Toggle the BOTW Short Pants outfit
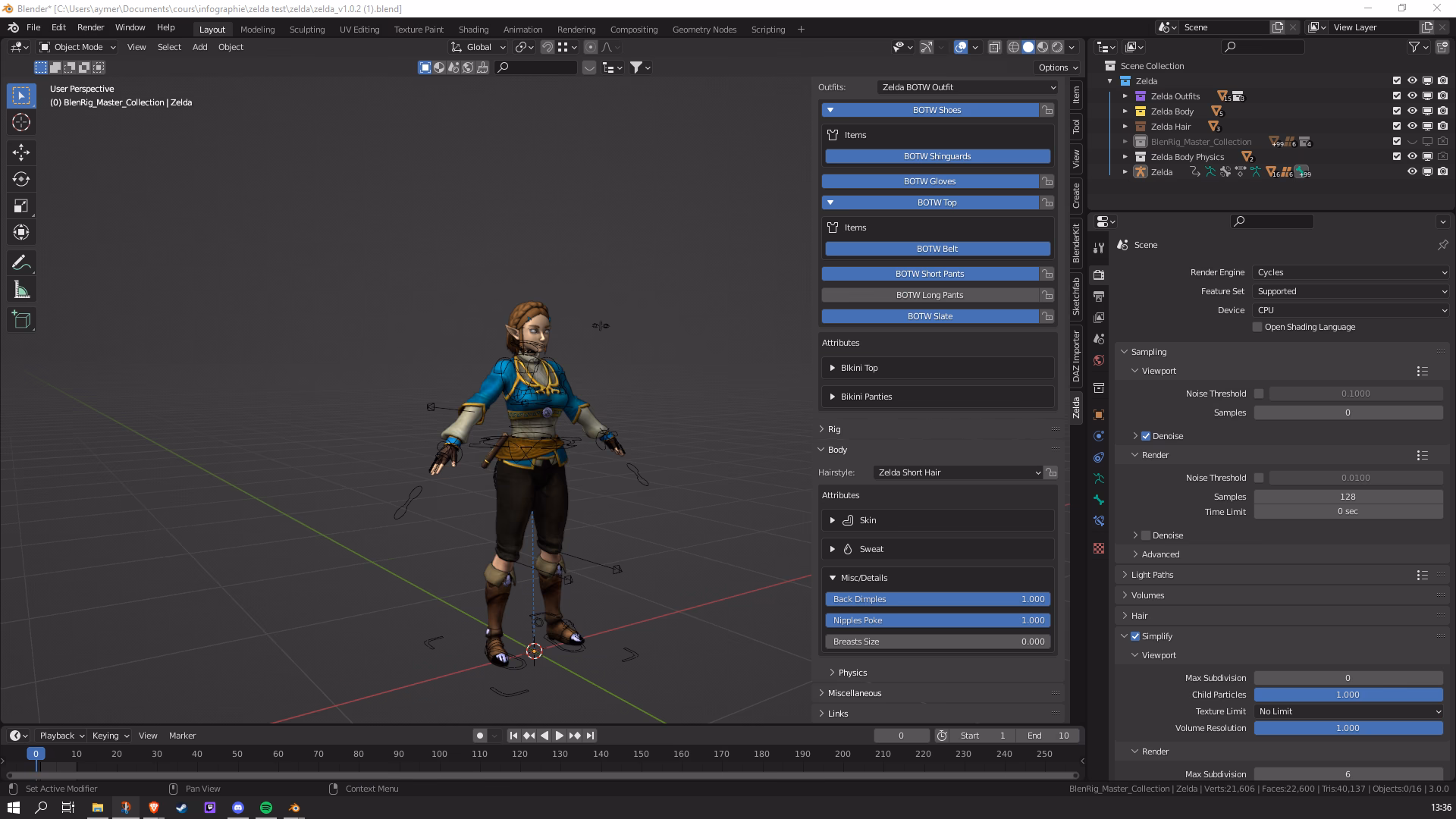Viewport: 1456px width, 819px height. pos(930,274)
